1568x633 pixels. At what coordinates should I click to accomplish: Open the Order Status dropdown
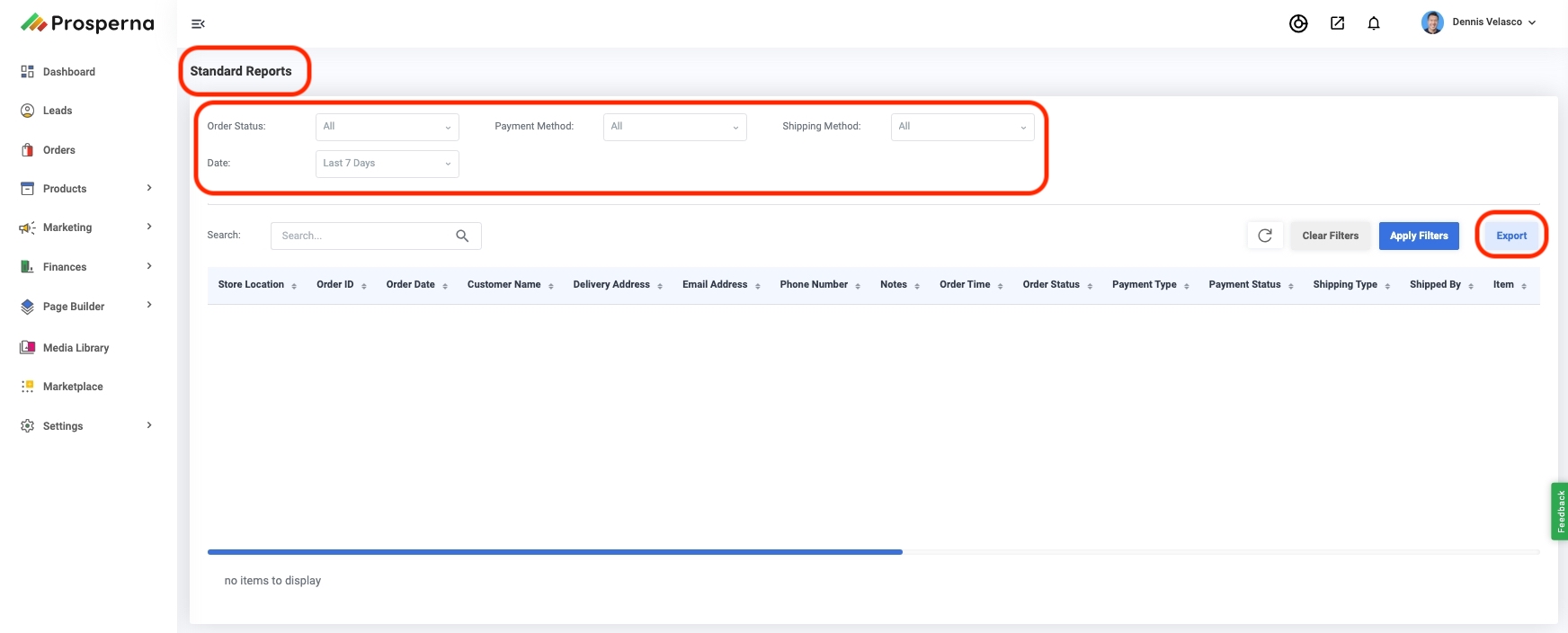pos(387,127)
